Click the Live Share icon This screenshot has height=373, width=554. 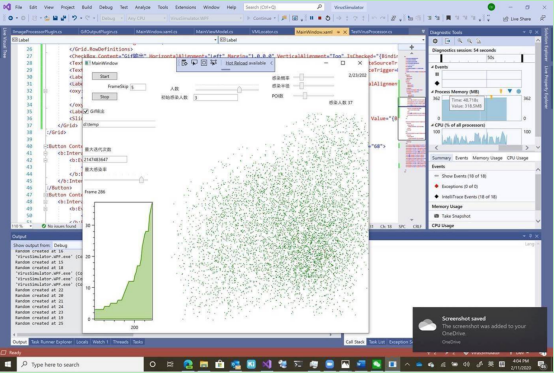tap(505, 19)
